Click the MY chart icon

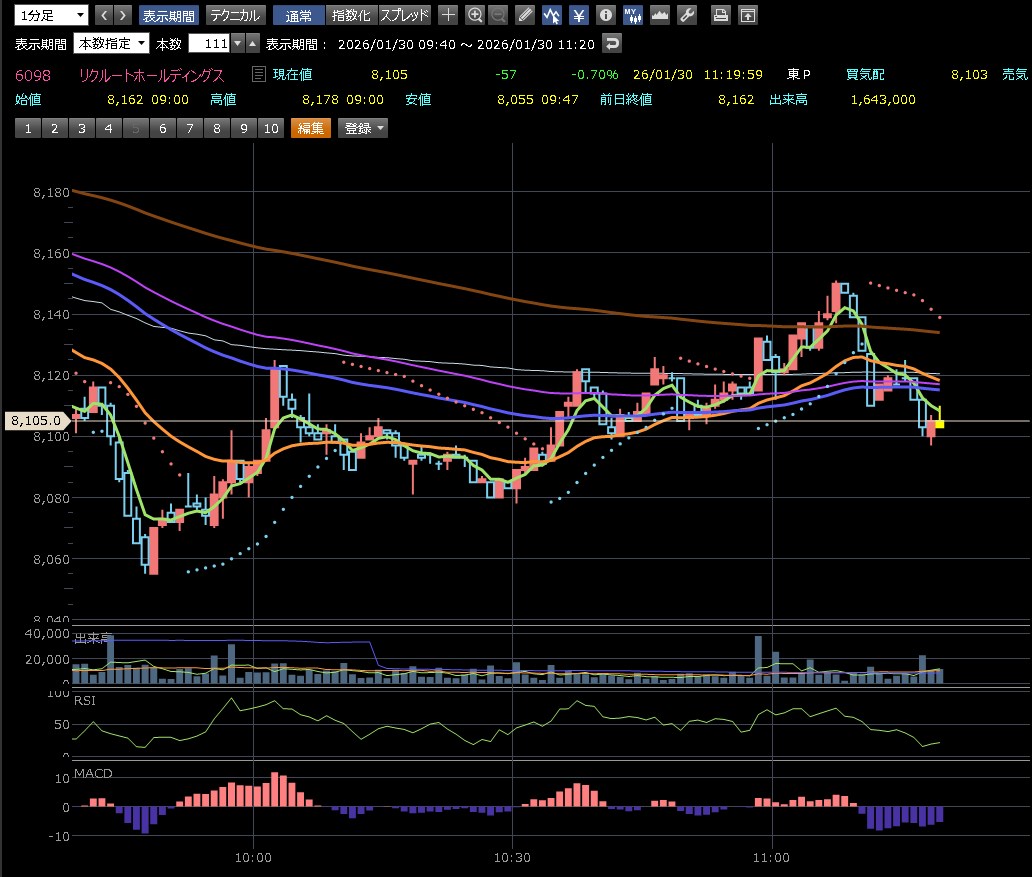click(632, 15)
